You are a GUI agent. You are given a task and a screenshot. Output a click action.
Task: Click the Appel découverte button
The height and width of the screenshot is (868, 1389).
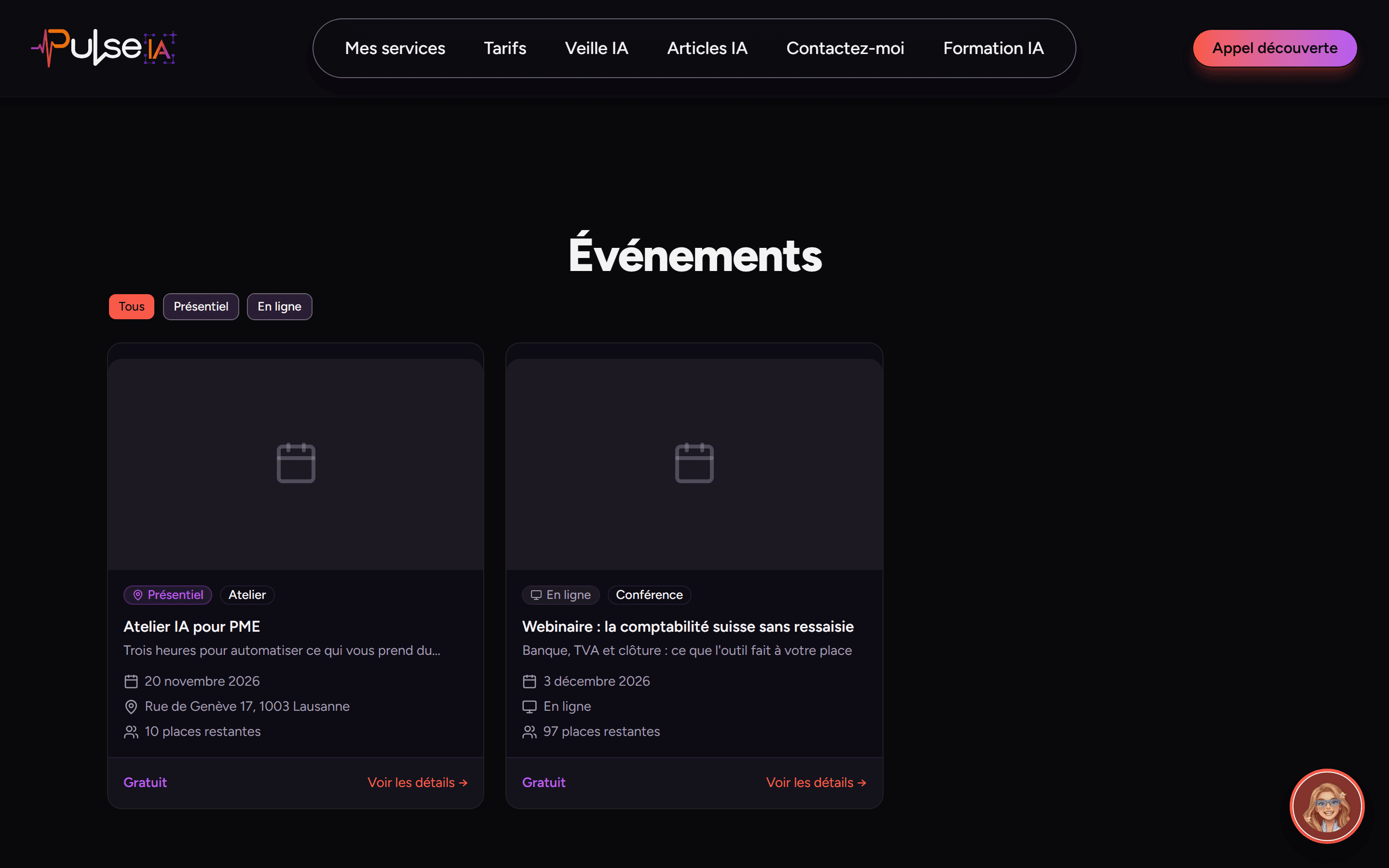(x=1275, y=48)
